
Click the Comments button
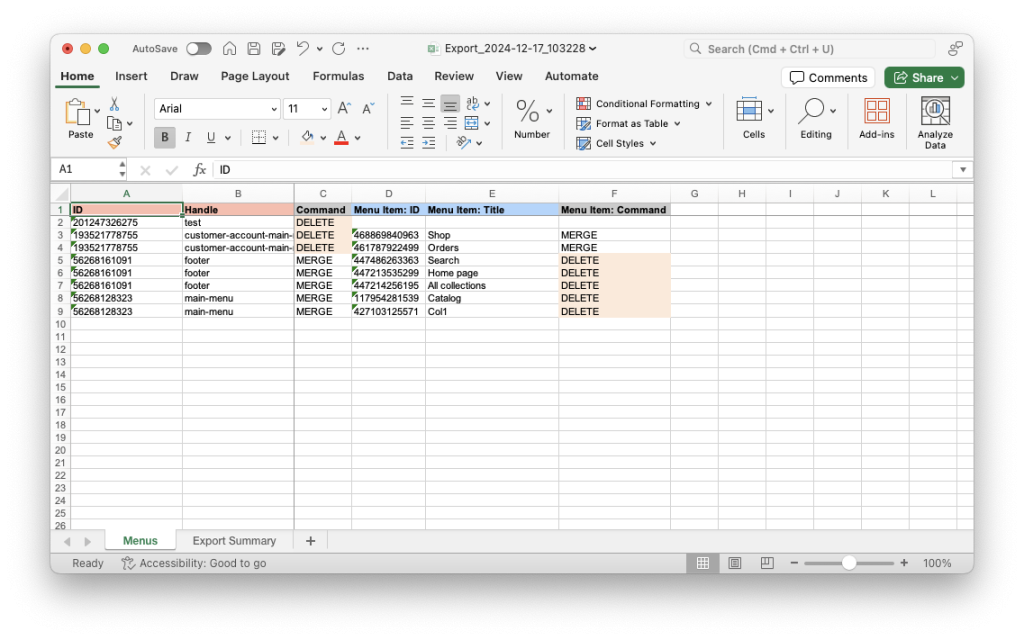coord(828,76)
